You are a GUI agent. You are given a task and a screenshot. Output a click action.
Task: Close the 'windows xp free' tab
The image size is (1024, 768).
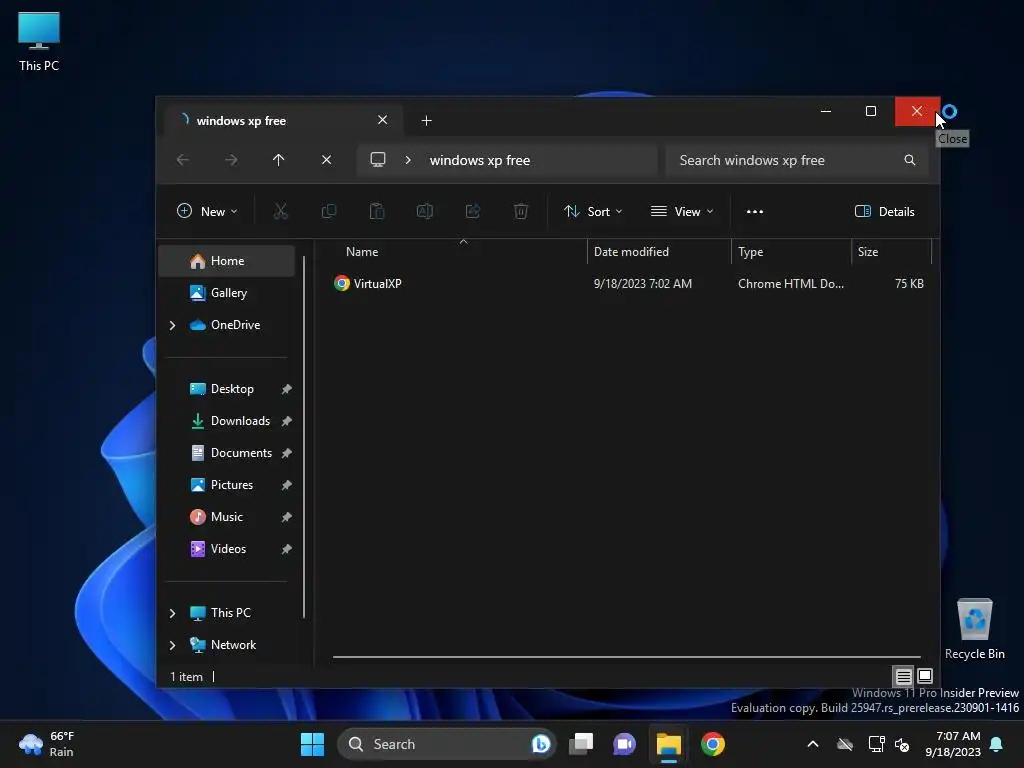click(x=382, y=120)
